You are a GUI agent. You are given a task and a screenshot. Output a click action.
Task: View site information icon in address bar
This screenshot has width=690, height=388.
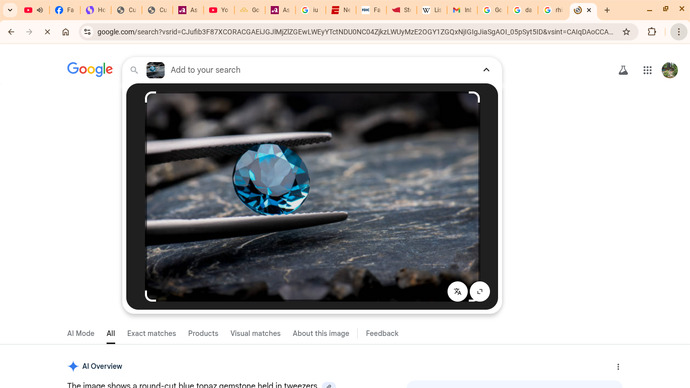pyautogui.click(x=87, y=32)
